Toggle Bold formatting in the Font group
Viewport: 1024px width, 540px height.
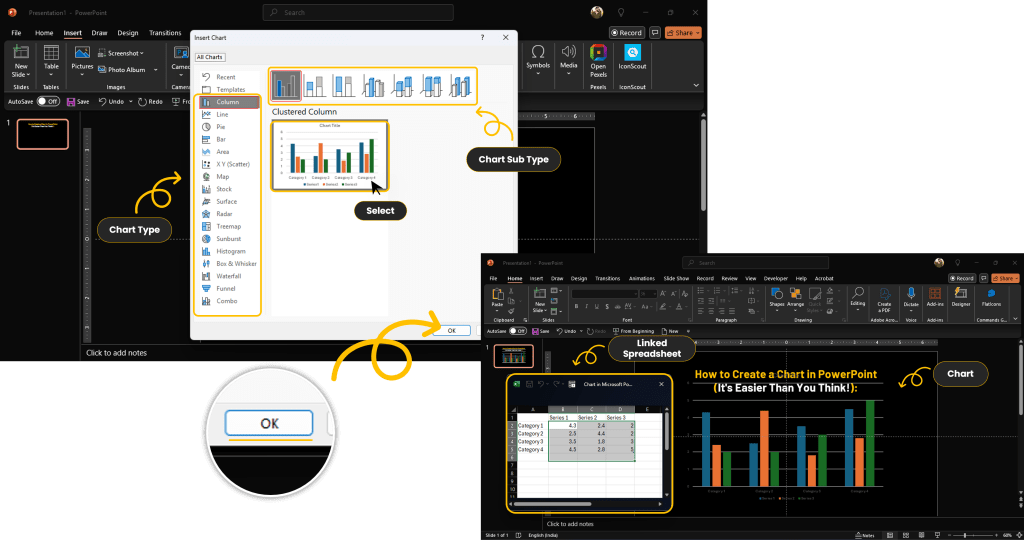[577, 305]
